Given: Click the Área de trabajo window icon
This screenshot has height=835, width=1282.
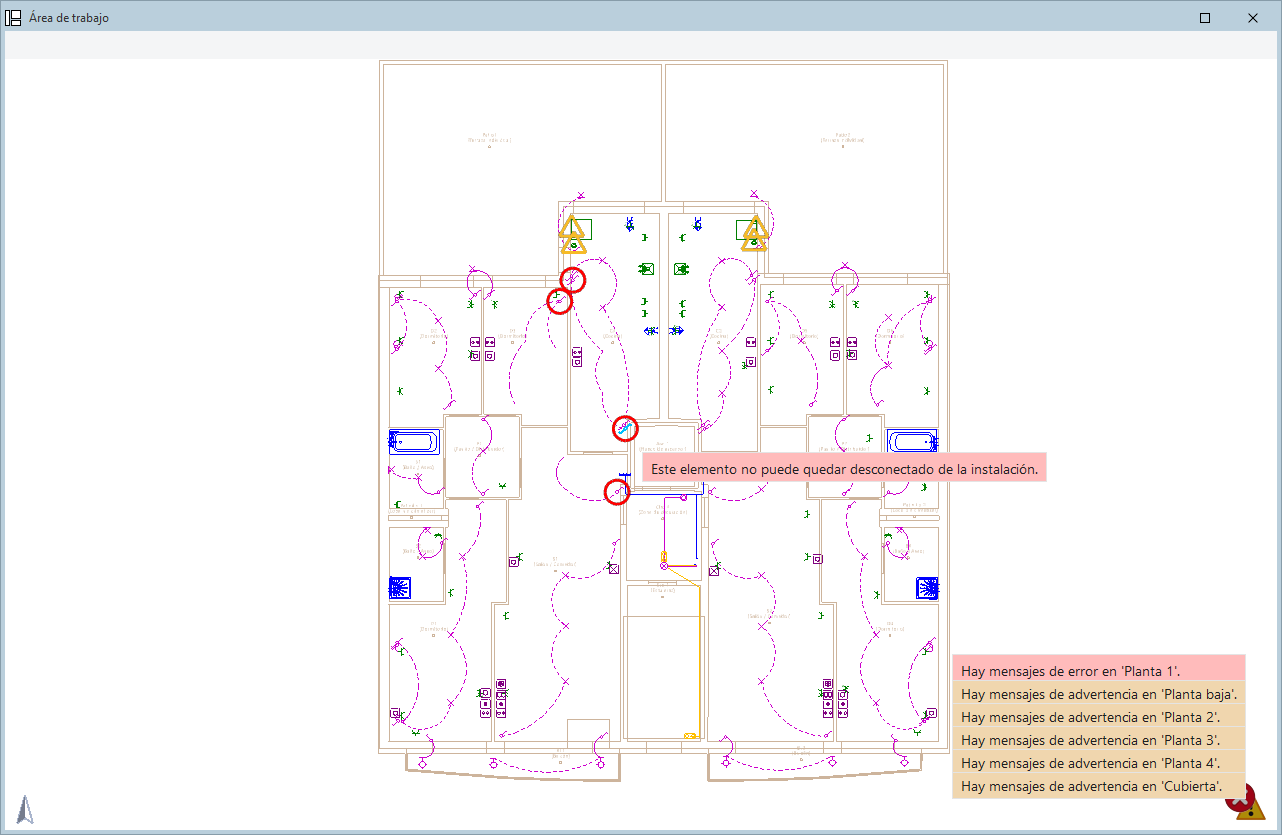Looking at the screenshot, I should pos(14,18).
